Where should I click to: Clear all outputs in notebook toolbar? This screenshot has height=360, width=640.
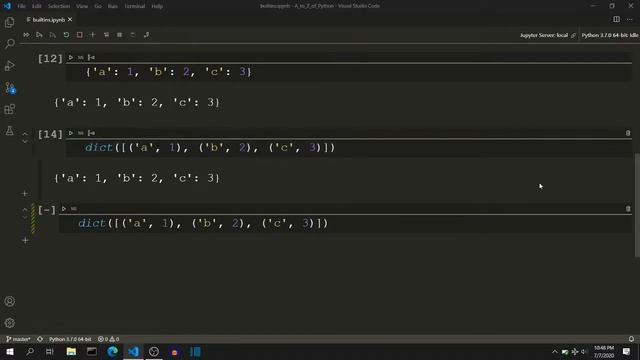coord(106,35)
